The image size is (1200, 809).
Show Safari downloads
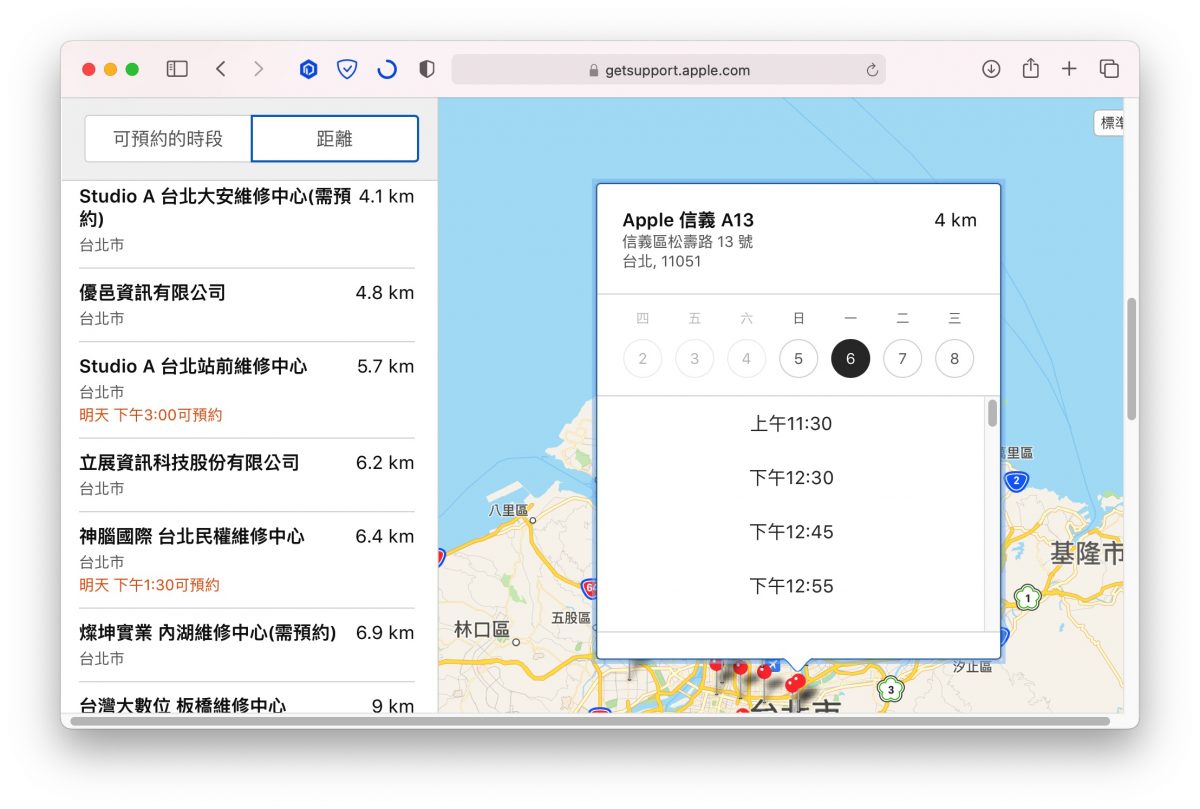coord(991,69)
